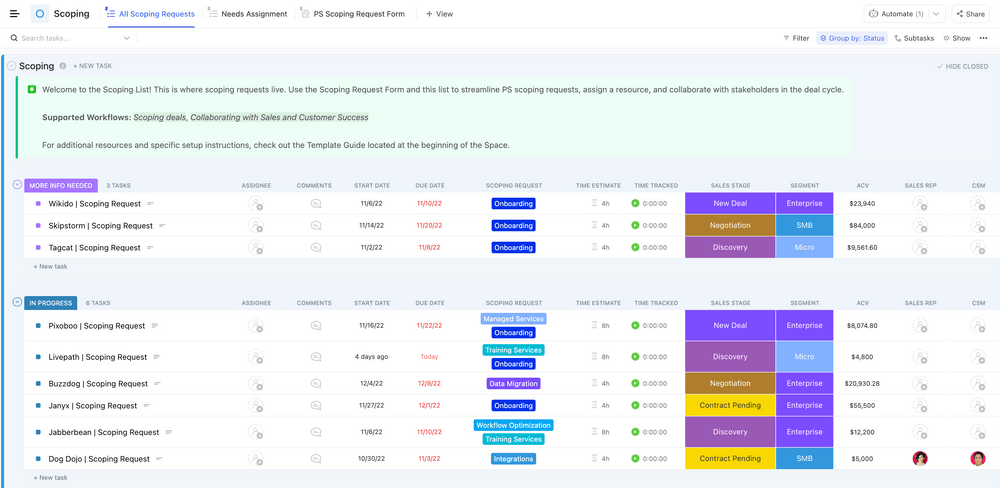Image resolution: width=1000 pixels, height=488 pixels.
Task: Toggle Show options in toolbar
Action: coord(956,38)
